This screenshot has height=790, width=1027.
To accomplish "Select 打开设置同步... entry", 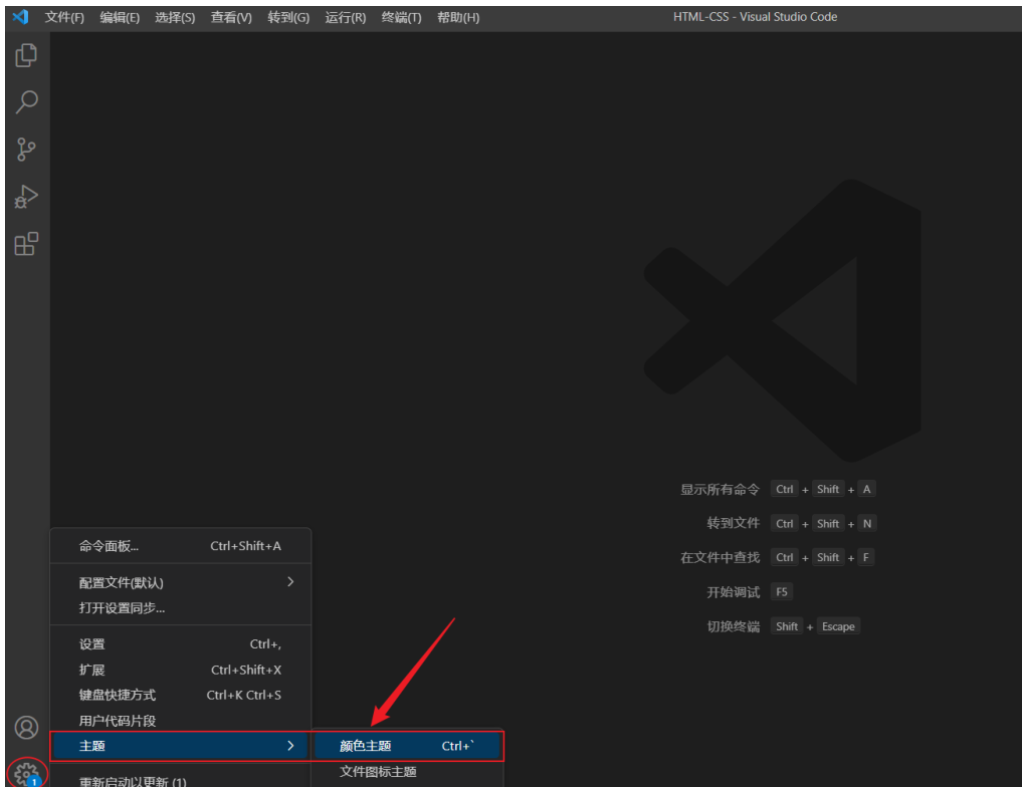I will pyautogui.click(x=180, y=608).
